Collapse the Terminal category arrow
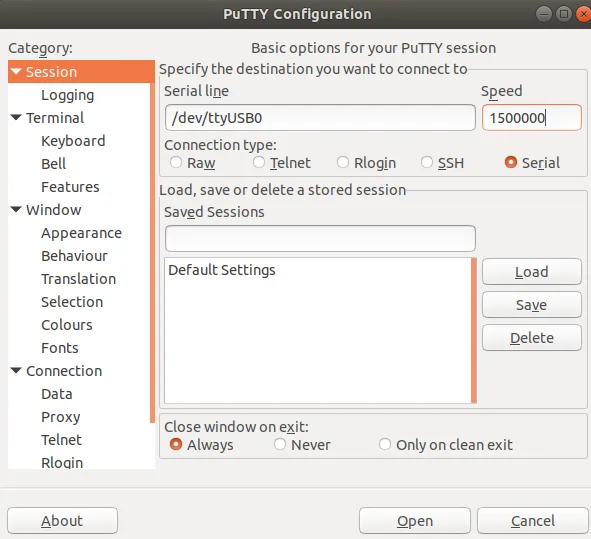Viewport: 591px width, 539px height. [x=16, y=118]
